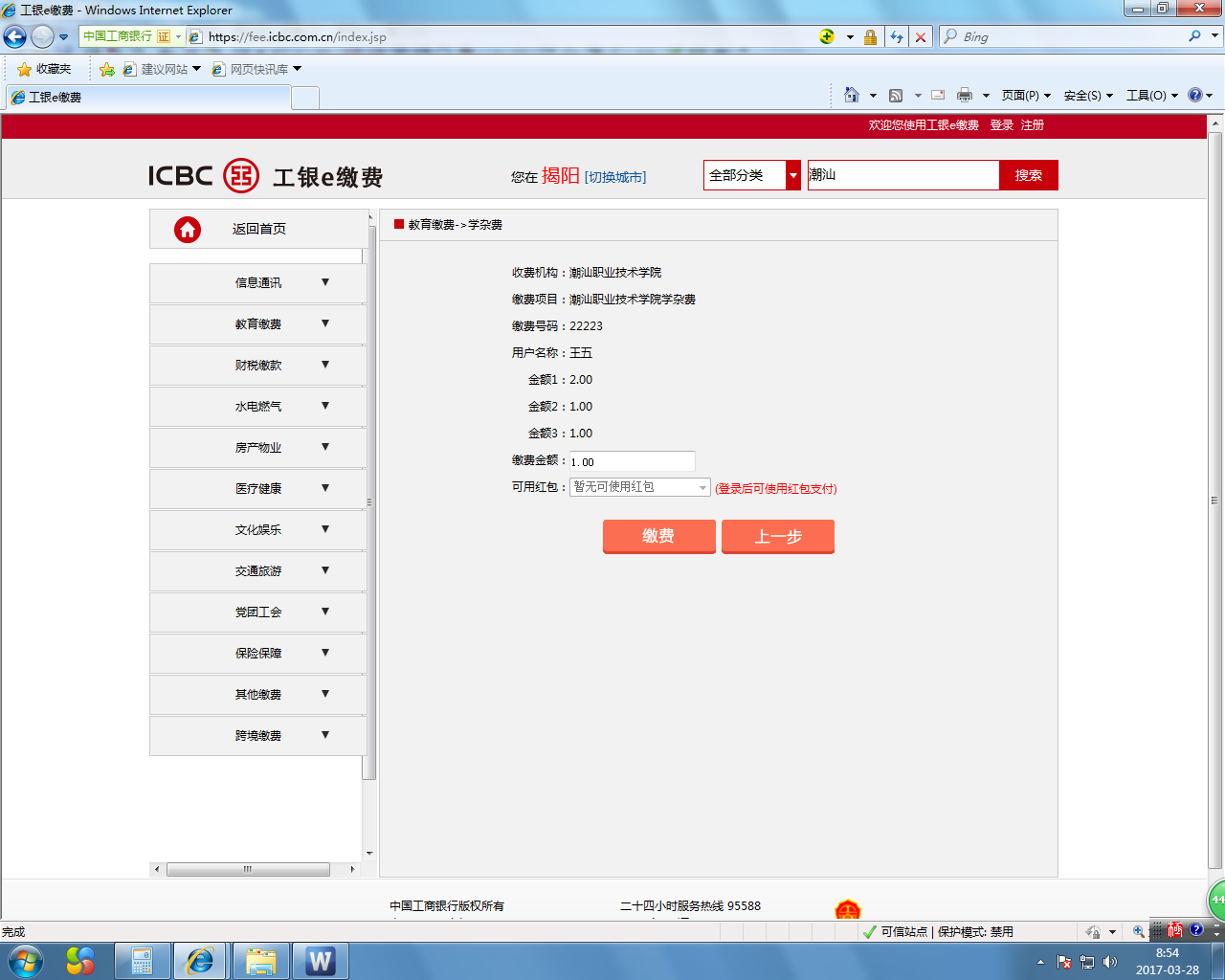
Task: Expand the 保险保障 category
Action: click(x=258, y=654)
